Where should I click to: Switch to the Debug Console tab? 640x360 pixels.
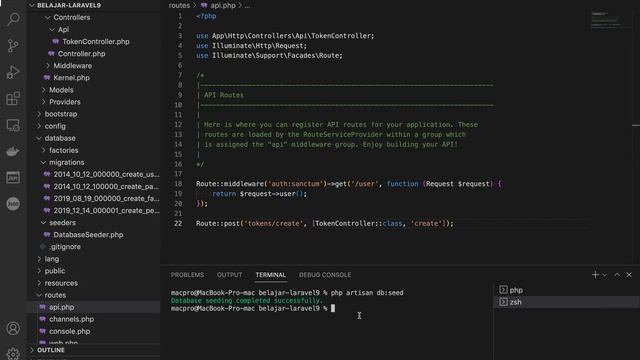[x=325, y=275]
